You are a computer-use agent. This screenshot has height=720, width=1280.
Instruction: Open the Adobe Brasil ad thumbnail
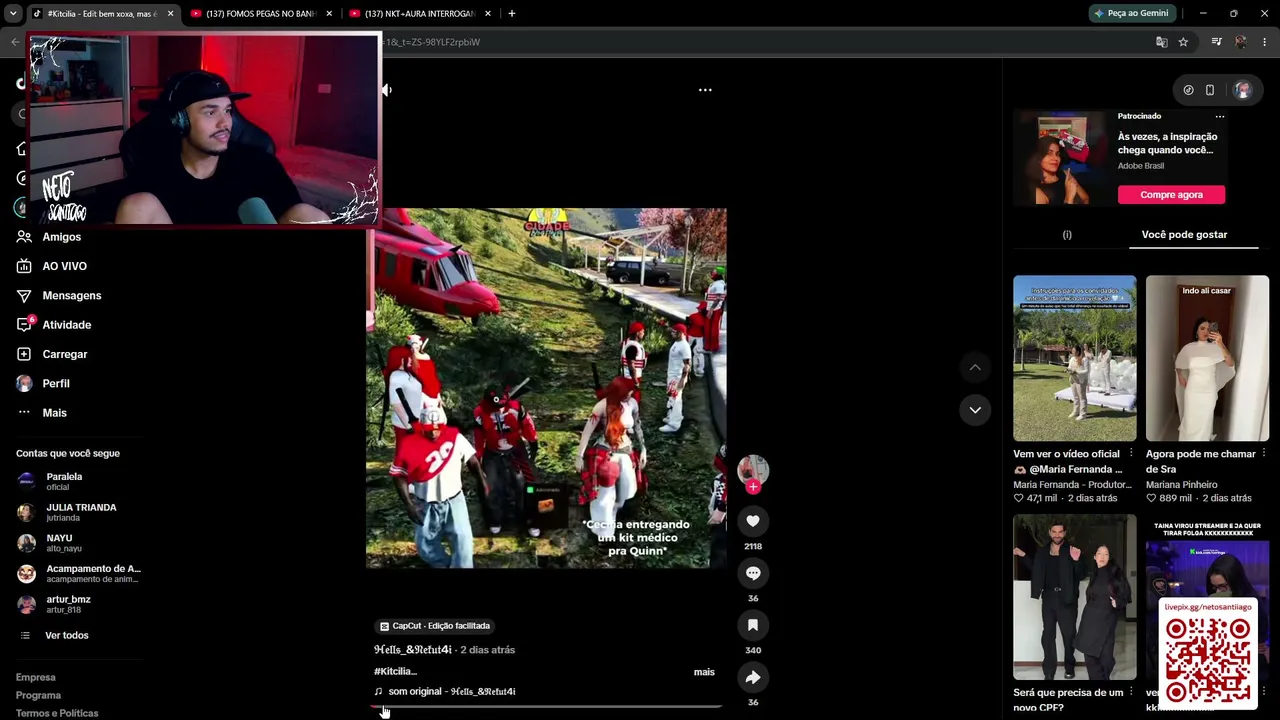(x=1062, y=158)
